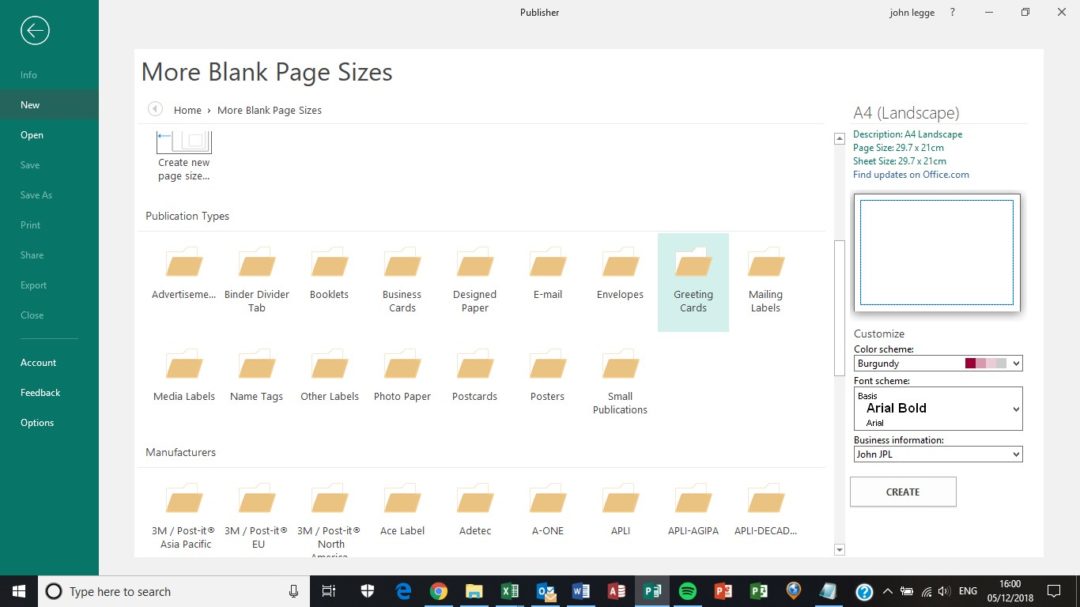Open the APLI-DECAD manufacturer folder
1080x607 pixels.
[x=765, y=511]
